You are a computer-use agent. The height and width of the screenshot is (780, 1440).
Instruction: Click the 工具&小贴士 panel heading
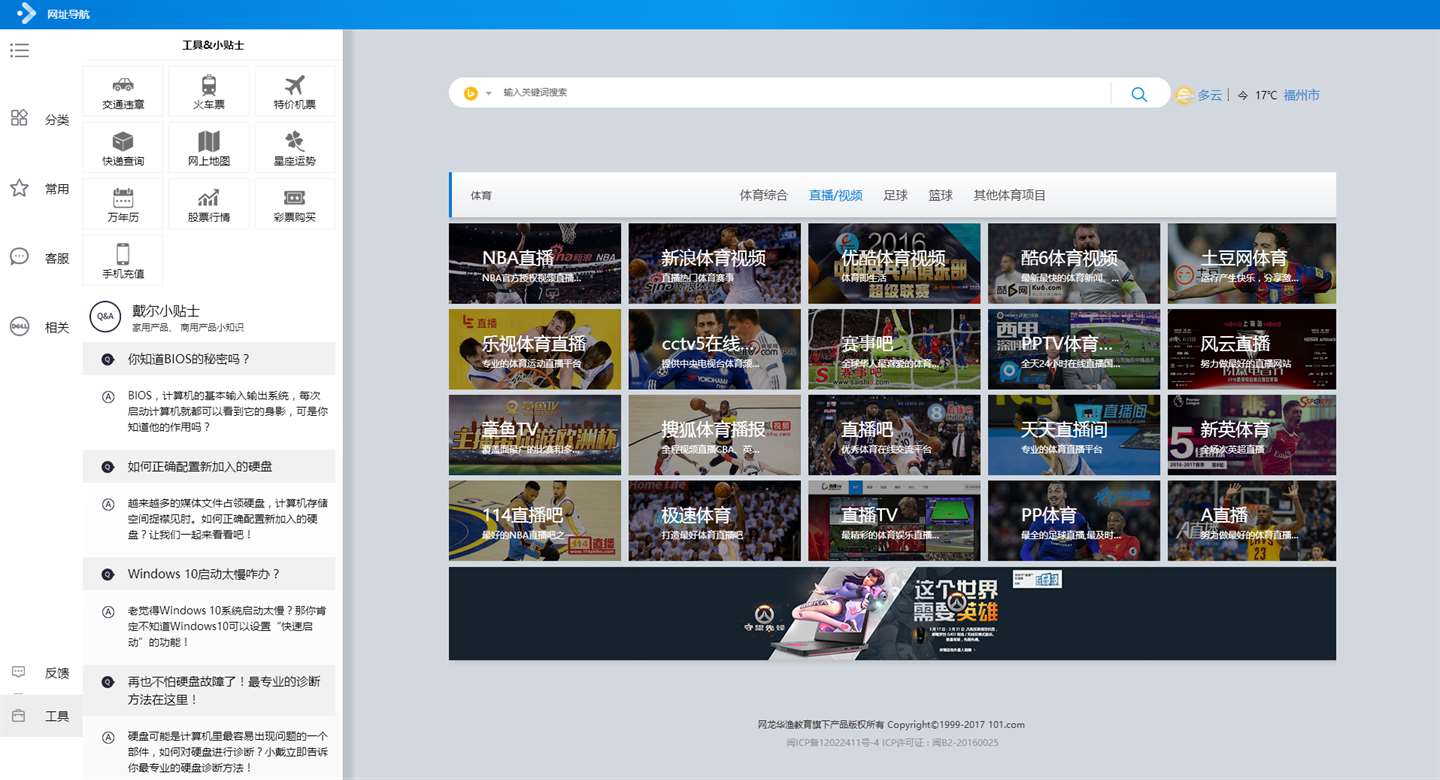pos(213,45)
